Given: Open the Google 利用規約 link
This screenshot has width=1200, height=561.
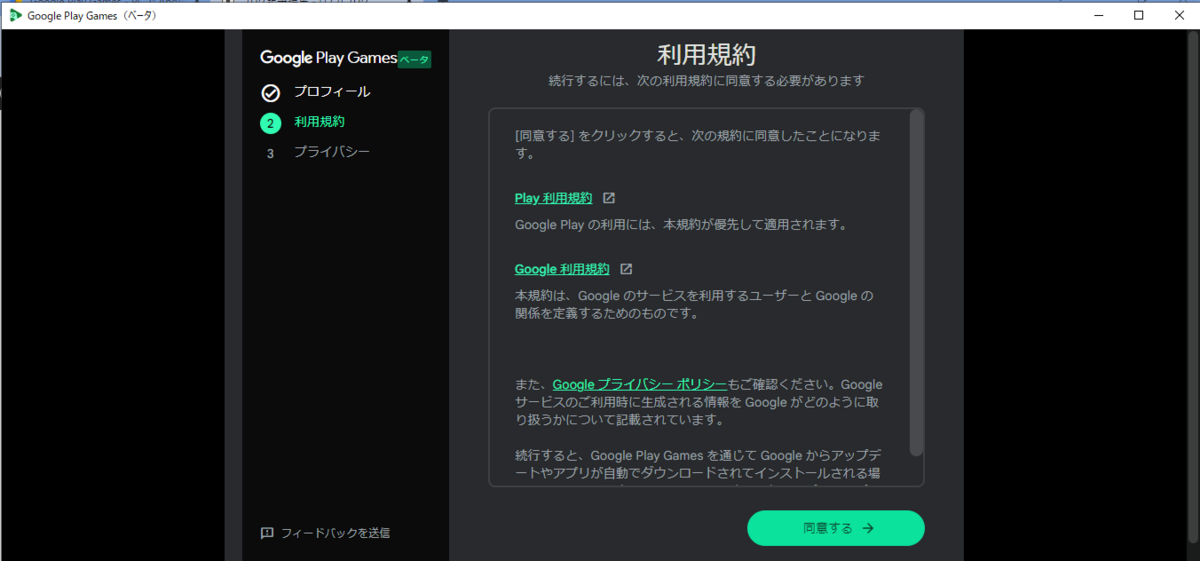Looking at the screenshot, I should coord(562,269).
